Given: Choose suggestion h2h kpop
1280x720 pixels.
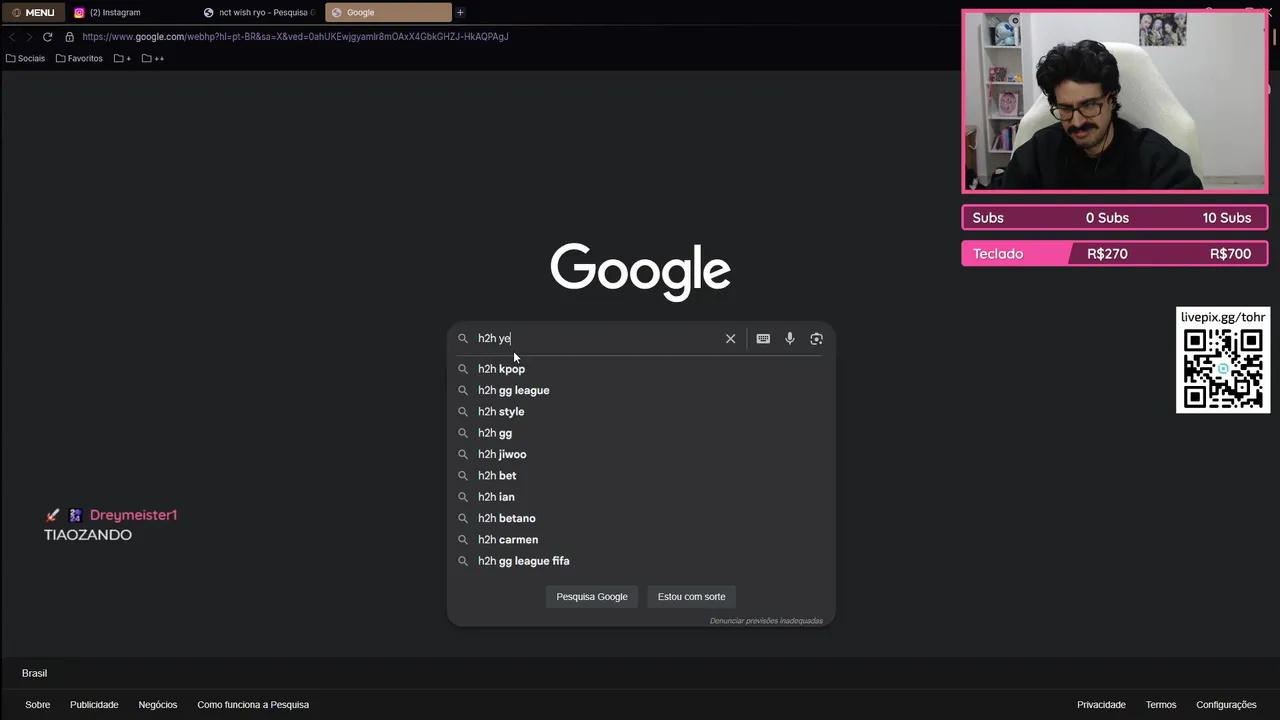Looking at the screenshot, I should click(640, 369).
